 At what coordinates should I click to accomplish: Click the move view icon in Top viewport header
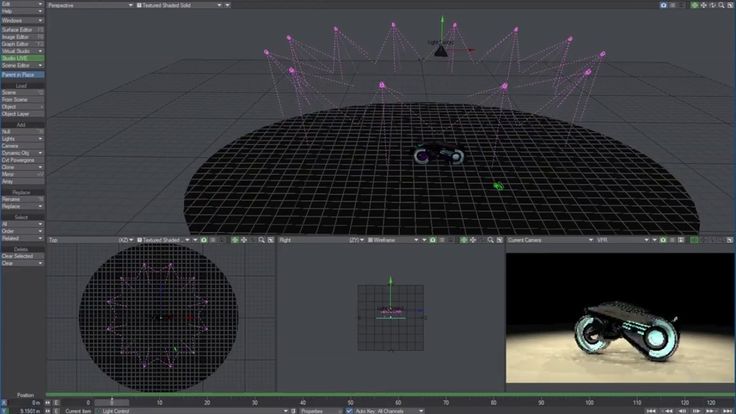[x=244, y=240]
